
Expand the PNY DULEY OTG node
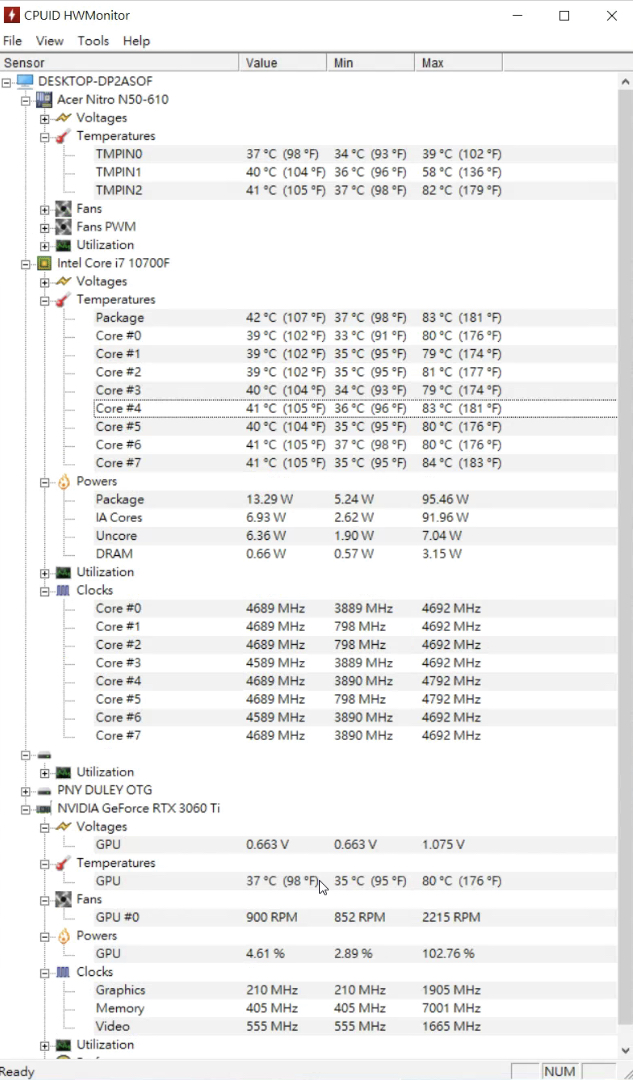click(x=25, y=791)
